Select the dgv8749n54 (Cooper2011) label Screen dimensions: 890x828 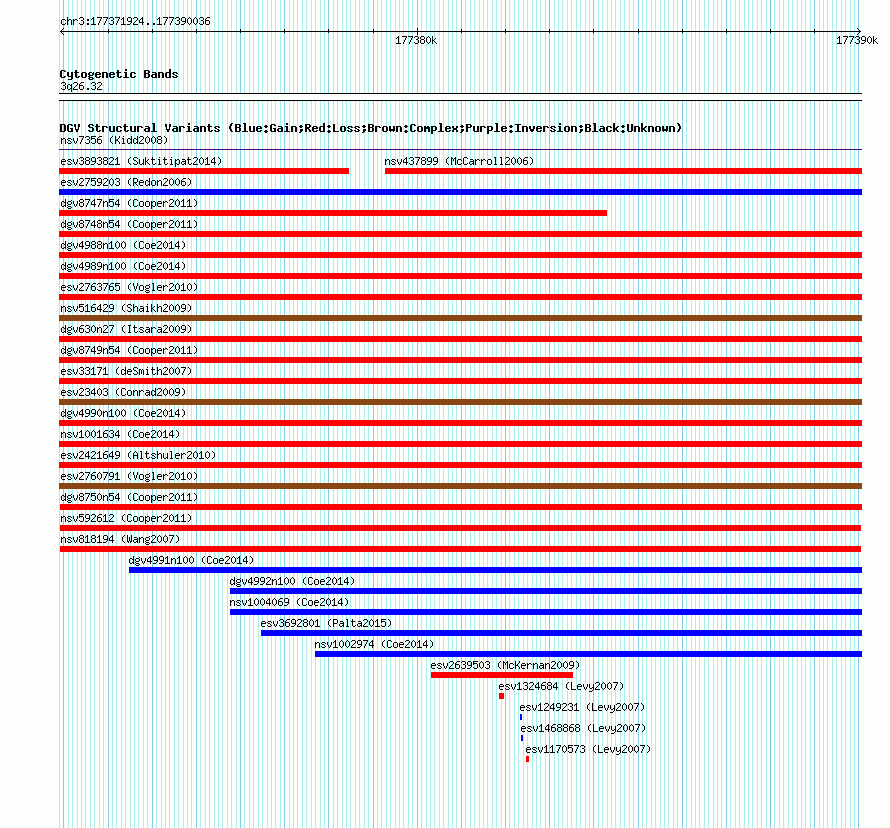click(x=129, y=350)
